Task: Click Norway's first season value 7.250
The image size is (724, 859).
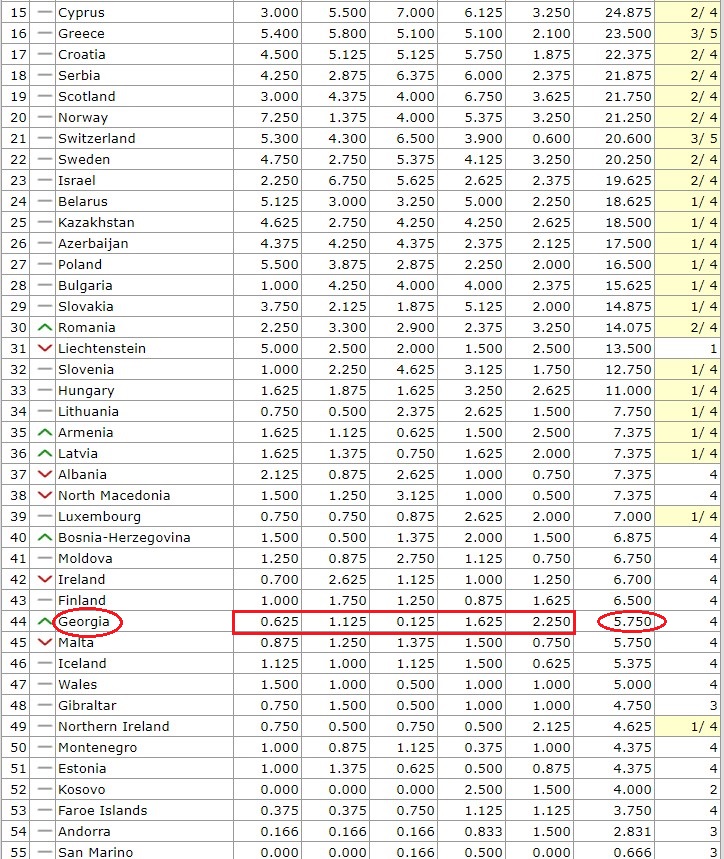Action: coord(279,117)
